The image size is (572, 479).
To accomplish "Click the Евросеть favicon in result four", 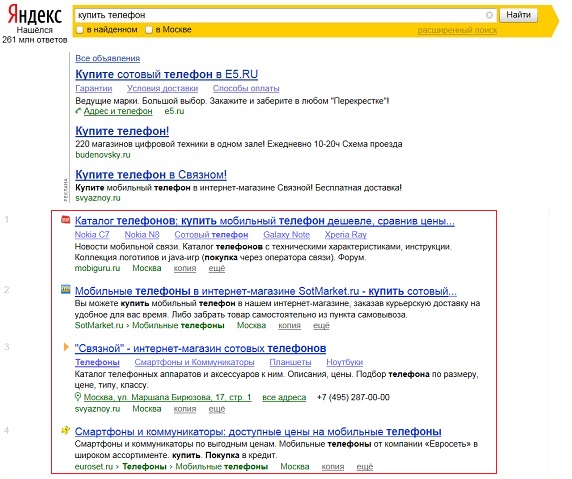I will click(66, 430).
